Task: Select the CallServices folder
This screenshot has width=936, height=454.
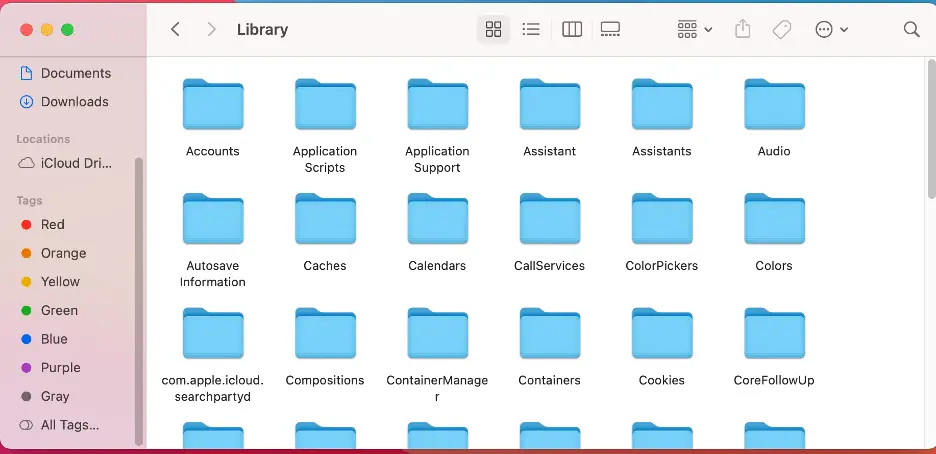Action: coord(549,232)
